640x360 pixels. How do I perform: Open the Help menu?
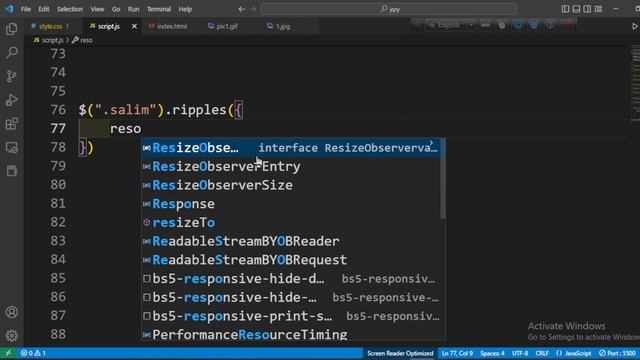(185, 9)
